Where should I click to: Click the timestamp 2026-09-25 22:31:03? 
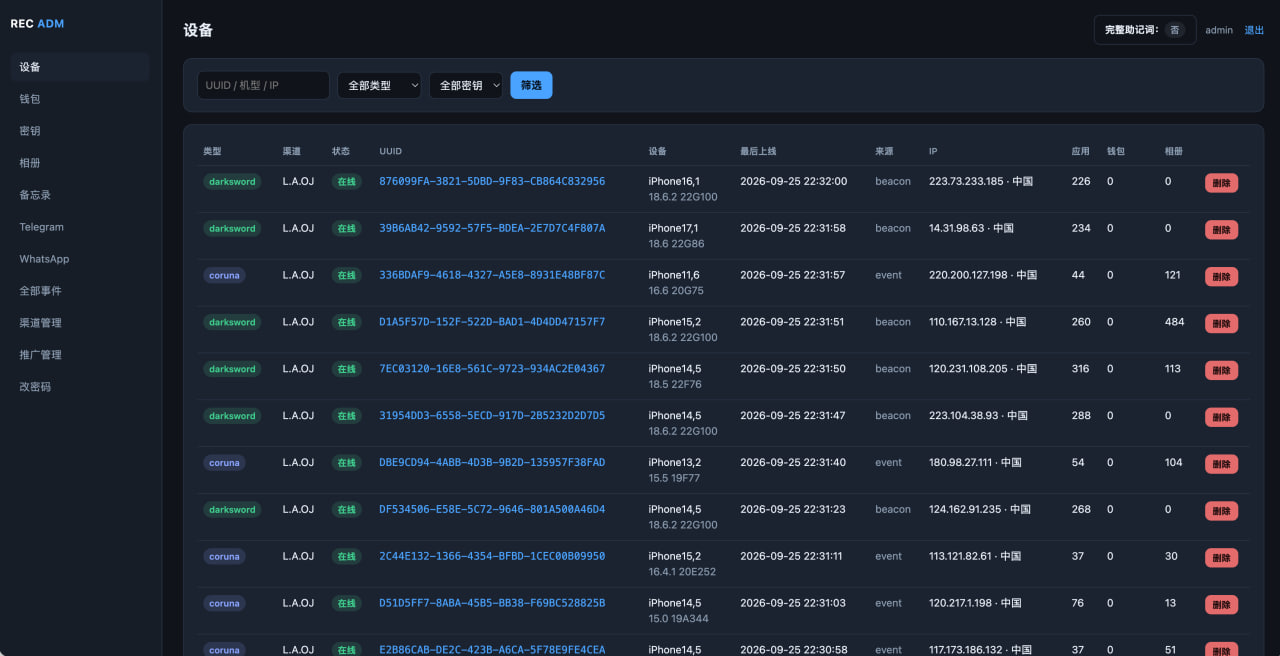click(793, 603)
